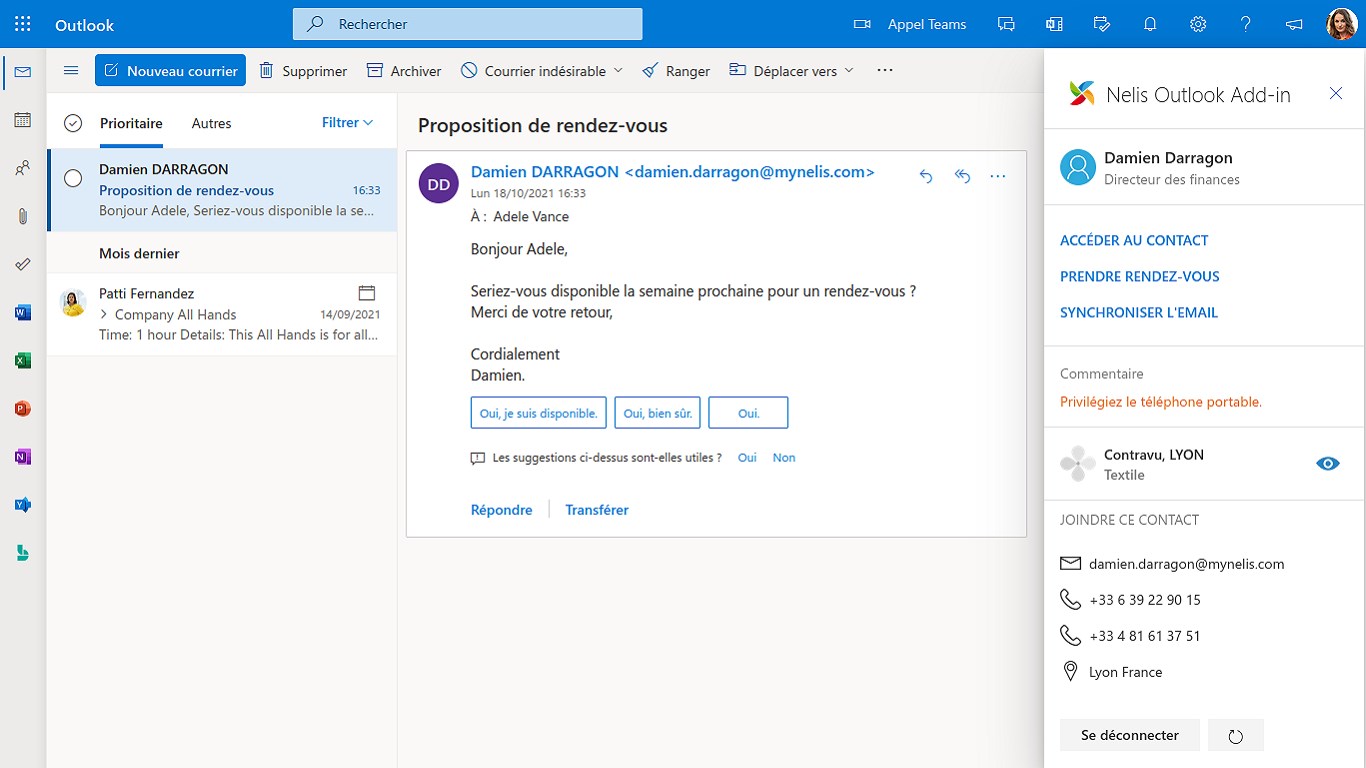
Task: Choose suggested reply 'Oui, je suis disponible.'
Action: (x=538, y=413)
